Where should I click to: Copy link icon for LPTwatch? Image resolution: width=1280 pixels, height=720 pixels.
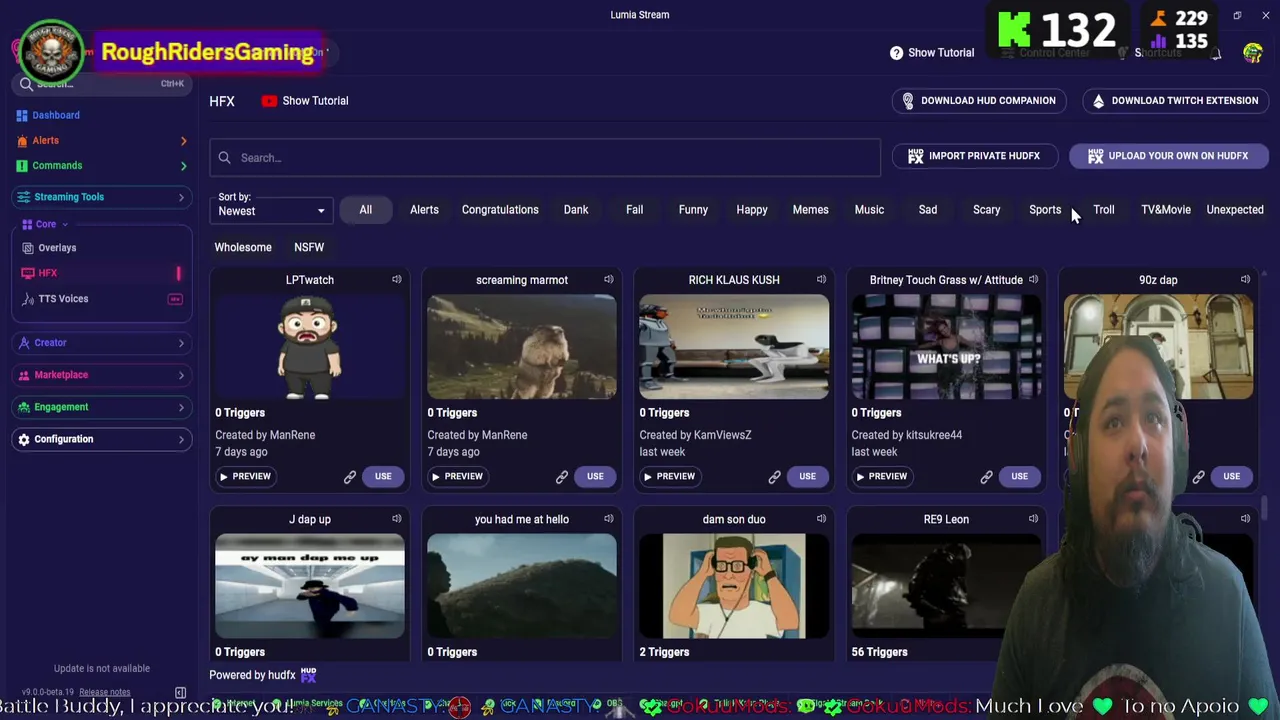coord(350,477)
